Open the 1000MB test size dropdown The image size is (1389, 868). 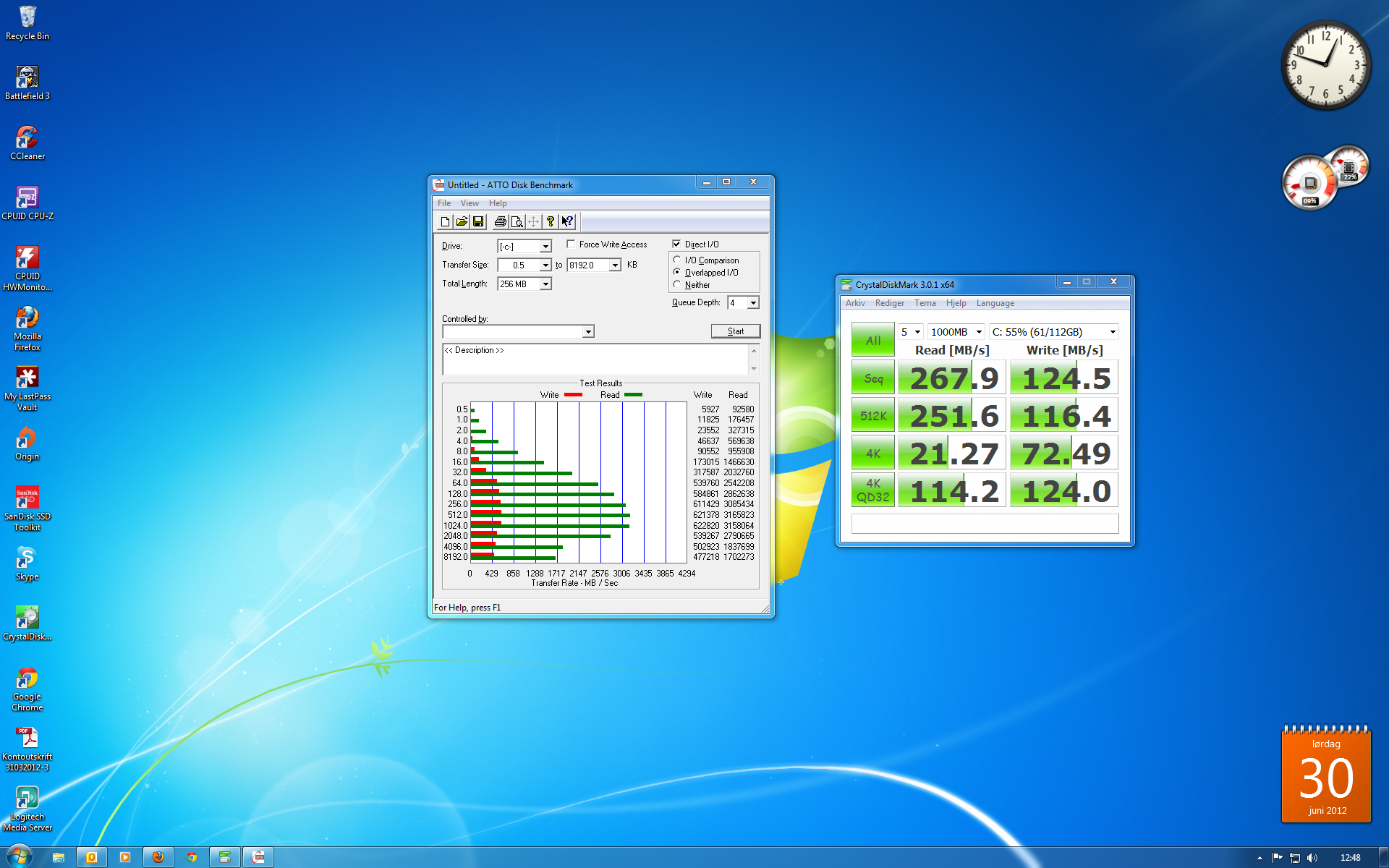(979, 332)
